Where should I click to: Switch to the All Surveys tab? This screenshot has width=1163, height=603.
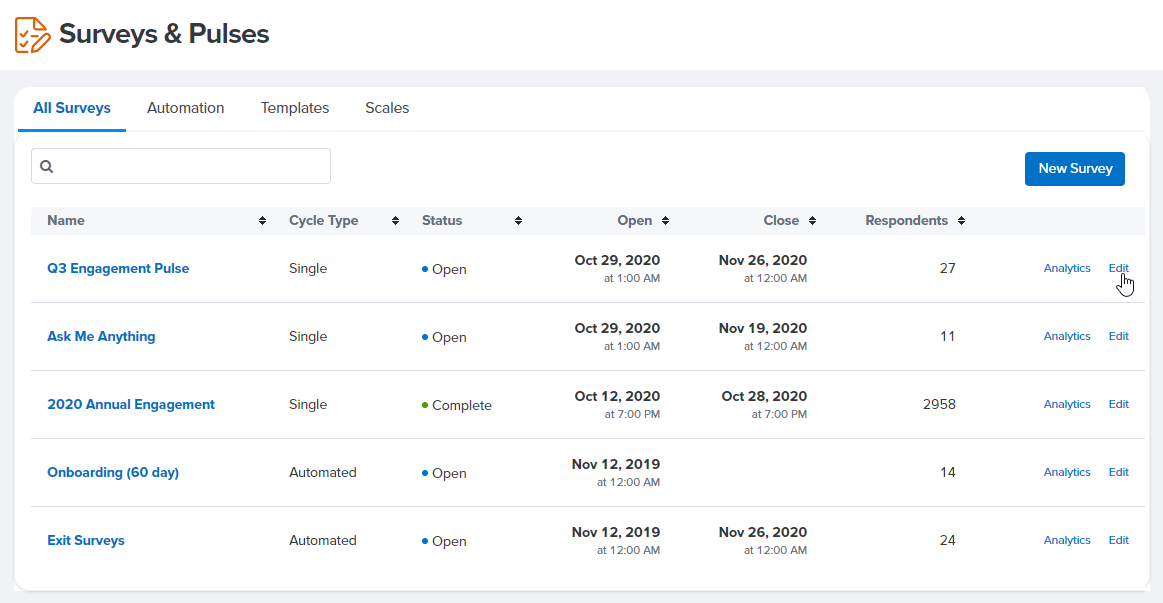click(72, 108)
